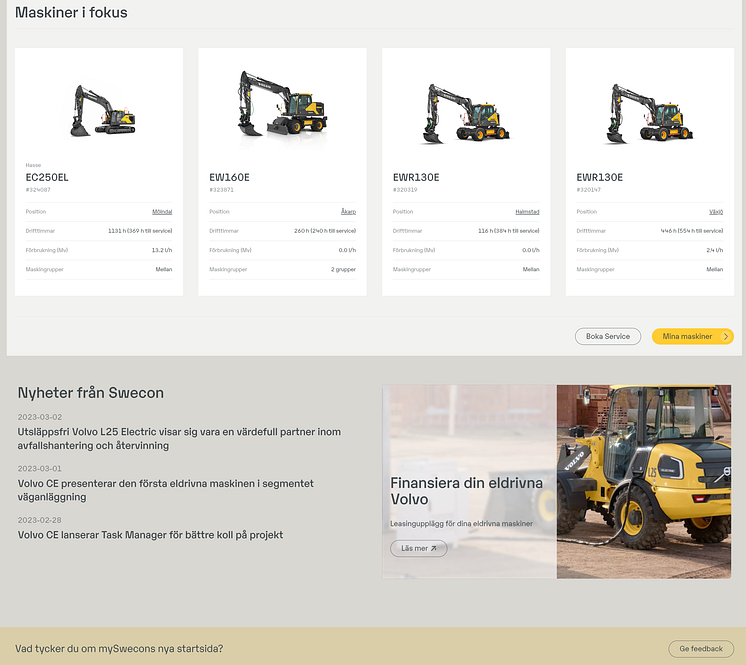Select machine ID #323871
This screenshot has height=665, width=746.
tap(221, 190)
